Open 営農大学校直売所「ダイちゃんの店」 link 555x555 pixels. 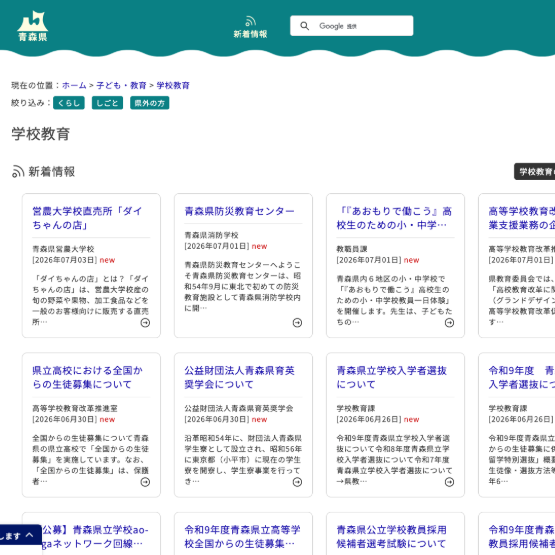click(x=87, y=218)
